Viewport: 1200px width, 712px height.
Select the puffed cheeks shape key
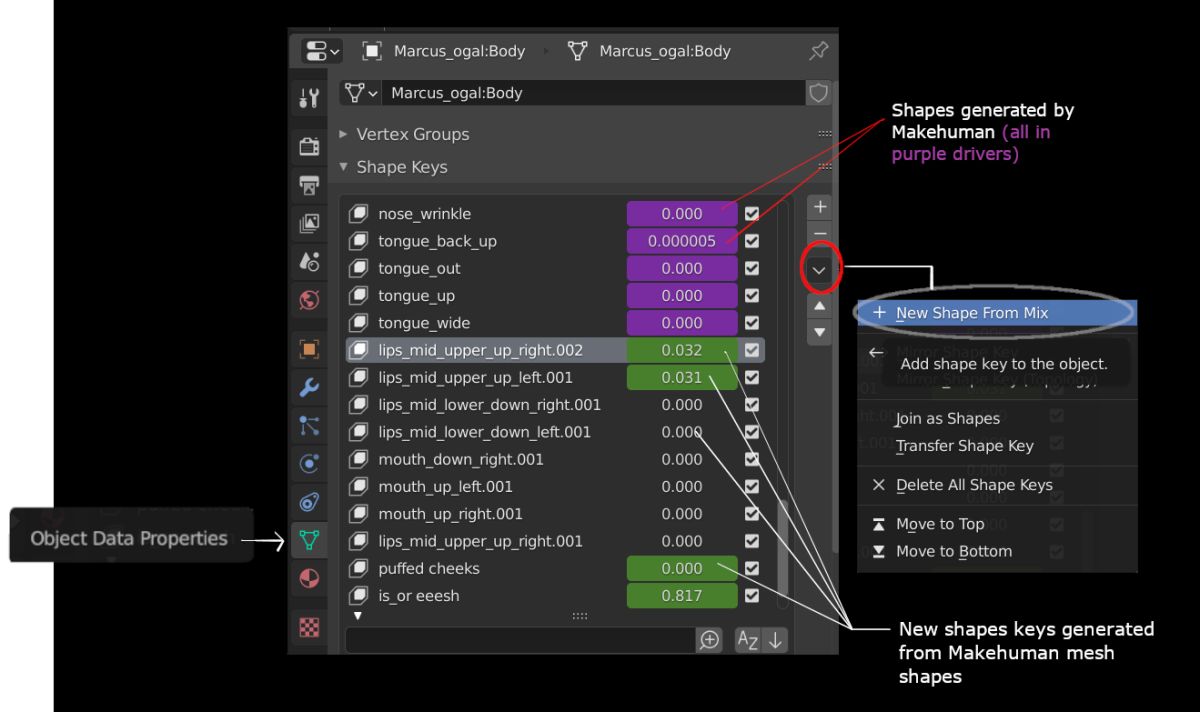point(428,568)
